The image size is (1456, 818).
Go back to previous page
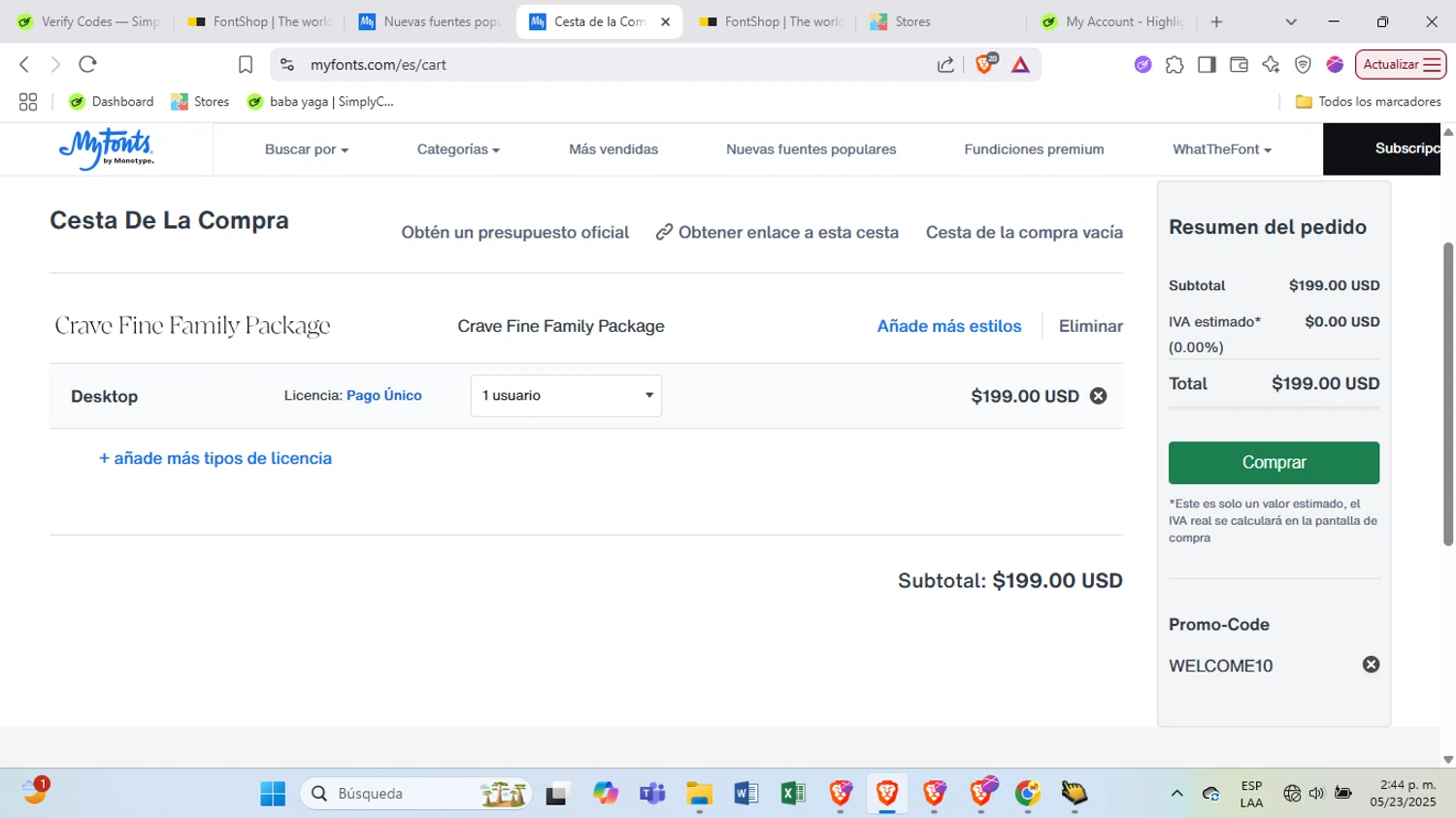click(24, 64)
